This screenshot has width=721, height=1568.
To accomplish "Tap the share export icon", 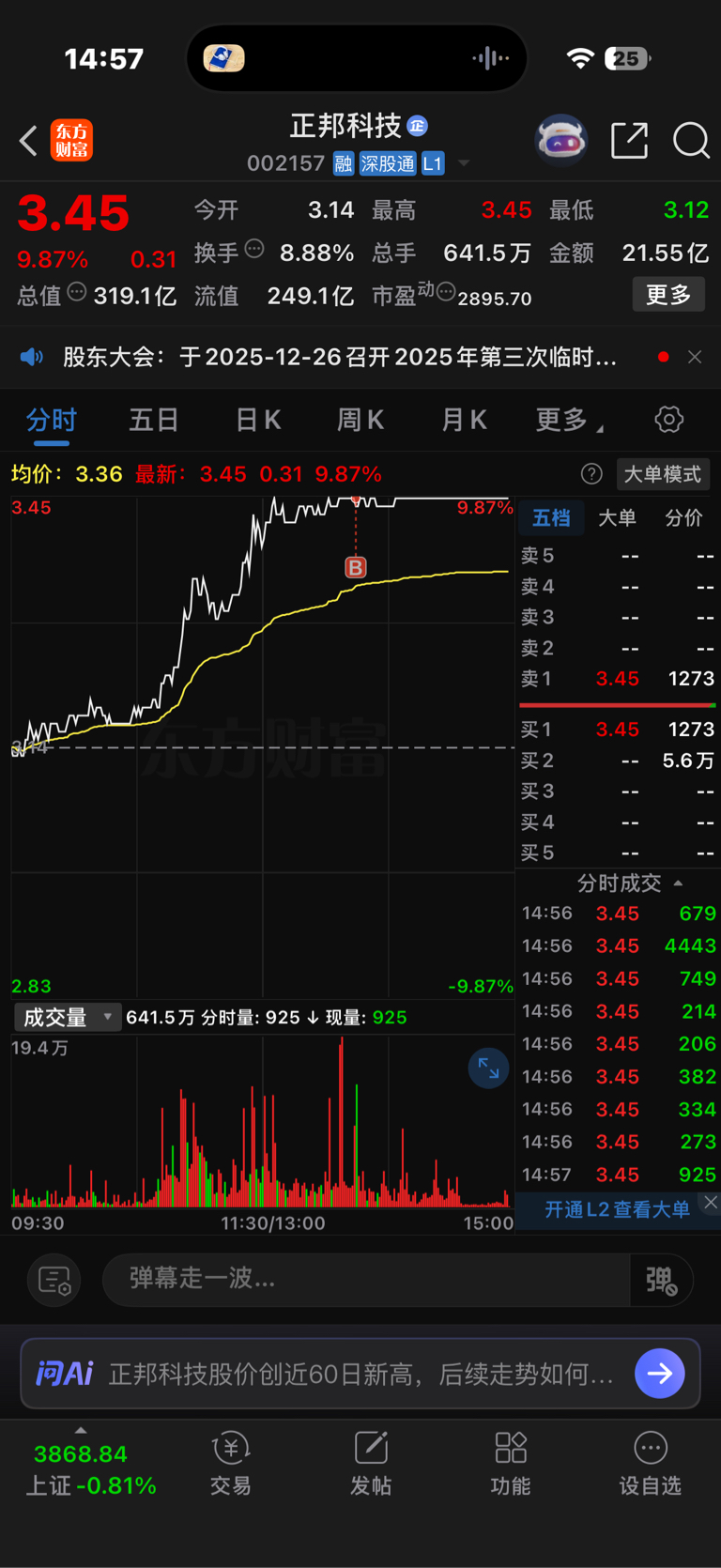I will coord(629,140).
